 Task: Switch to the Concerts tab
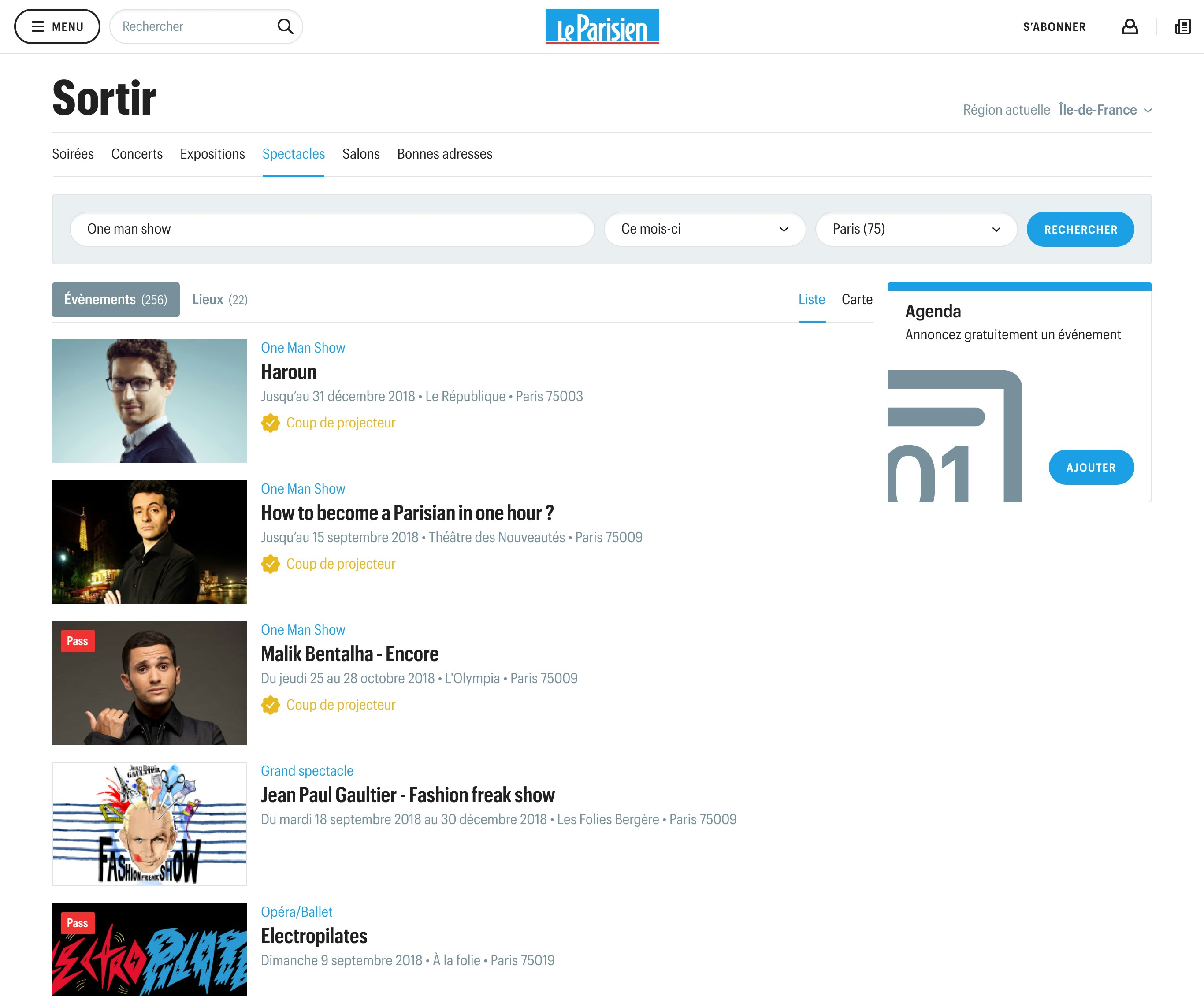137,154
